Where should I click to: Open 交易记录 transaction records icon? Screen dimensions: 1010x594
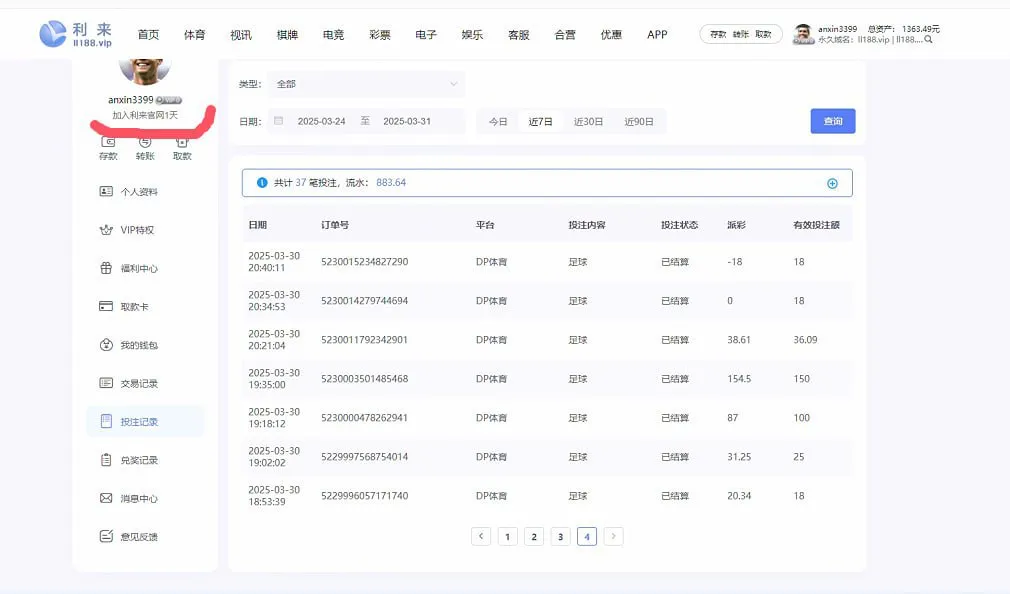pyautogui.click(x=106, y=383)
